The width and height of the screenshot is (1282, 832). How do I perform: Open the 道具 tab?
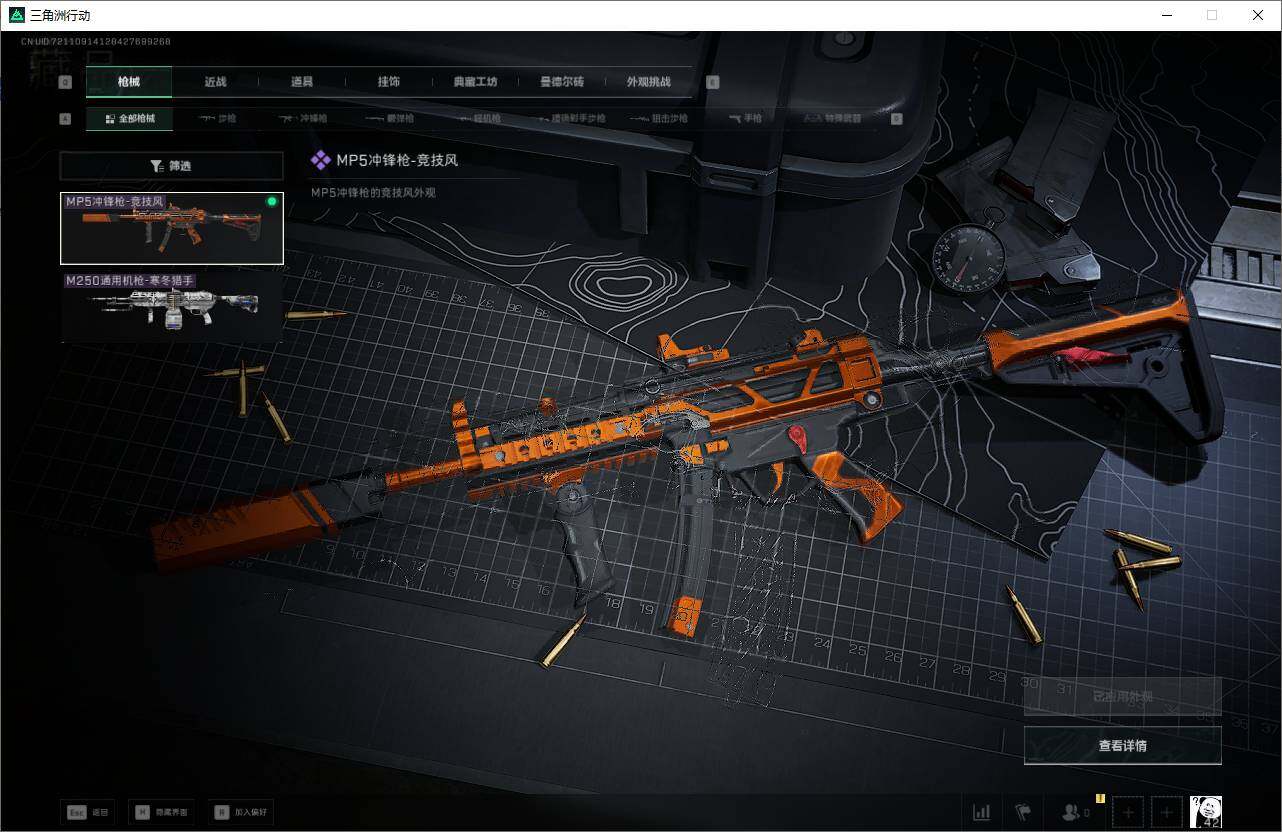302,82
